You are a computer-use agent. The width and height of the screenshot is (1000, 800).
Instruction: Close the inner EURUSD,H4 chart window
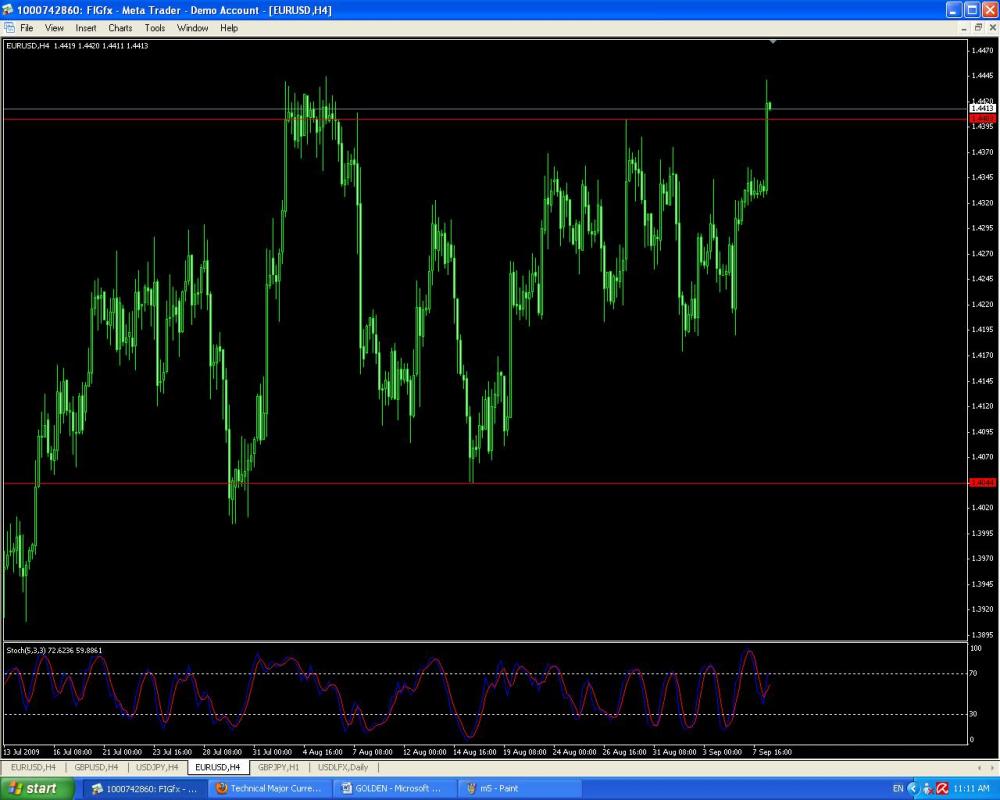click(x=993, y=27)
